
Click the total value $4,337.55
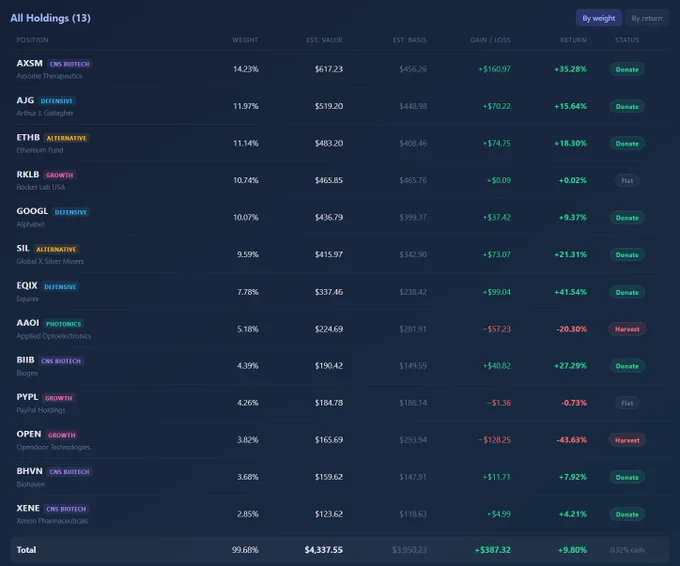tap(324, 550)
